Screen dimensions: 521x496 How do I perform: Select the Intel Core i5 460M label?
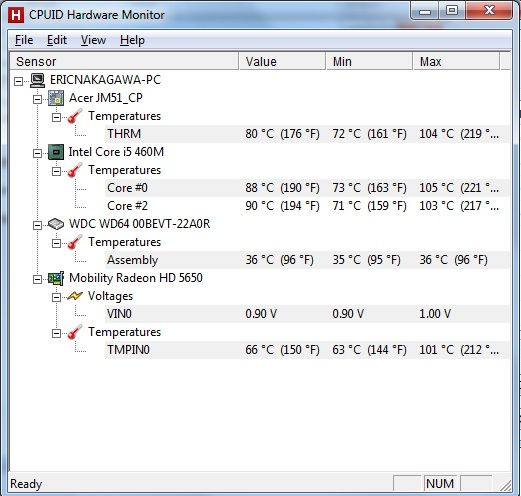pyautogui.click(x=116, y=152)
